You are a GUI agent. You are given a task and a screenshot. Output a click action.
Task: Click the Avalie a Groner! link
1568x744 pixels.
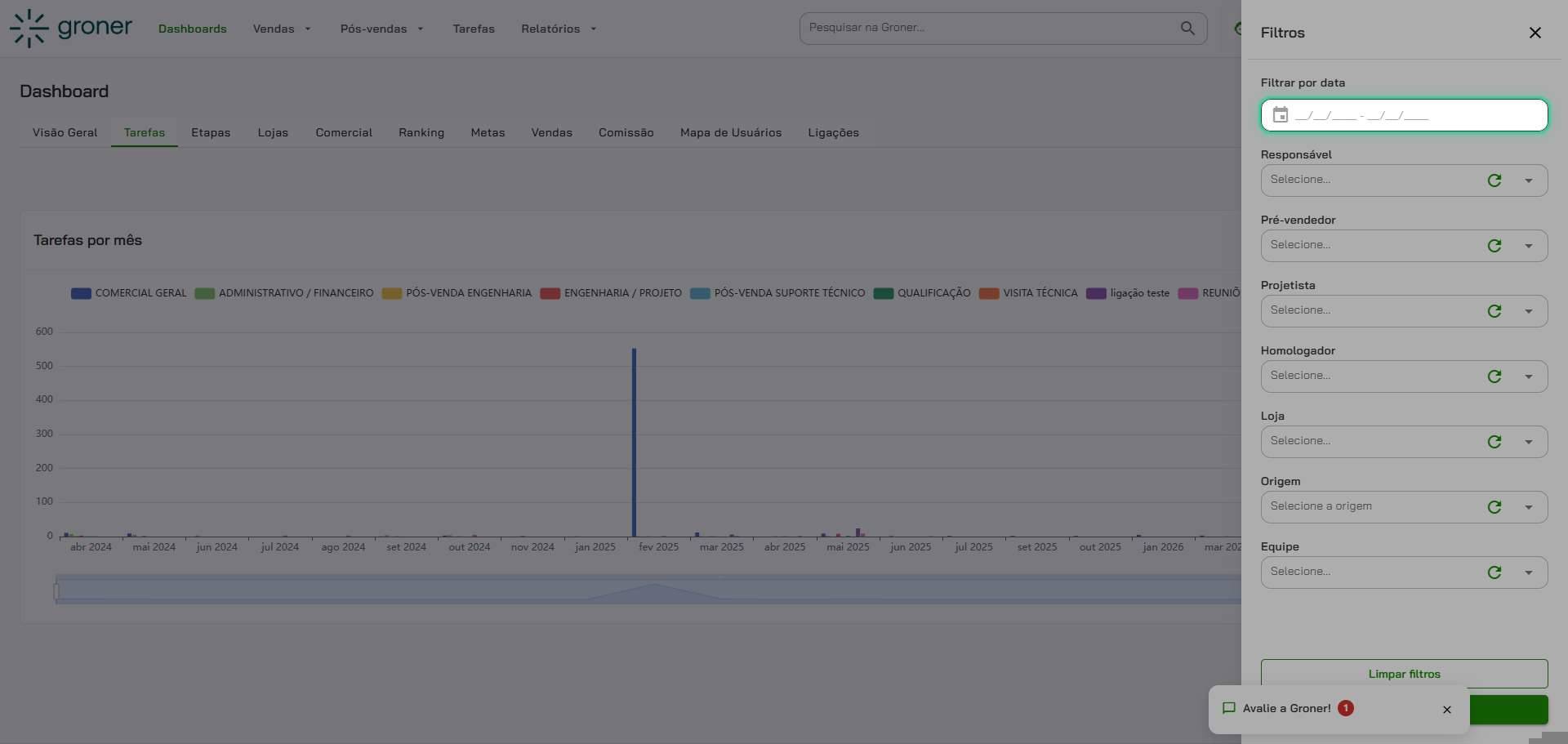(x=1286, y=708)
